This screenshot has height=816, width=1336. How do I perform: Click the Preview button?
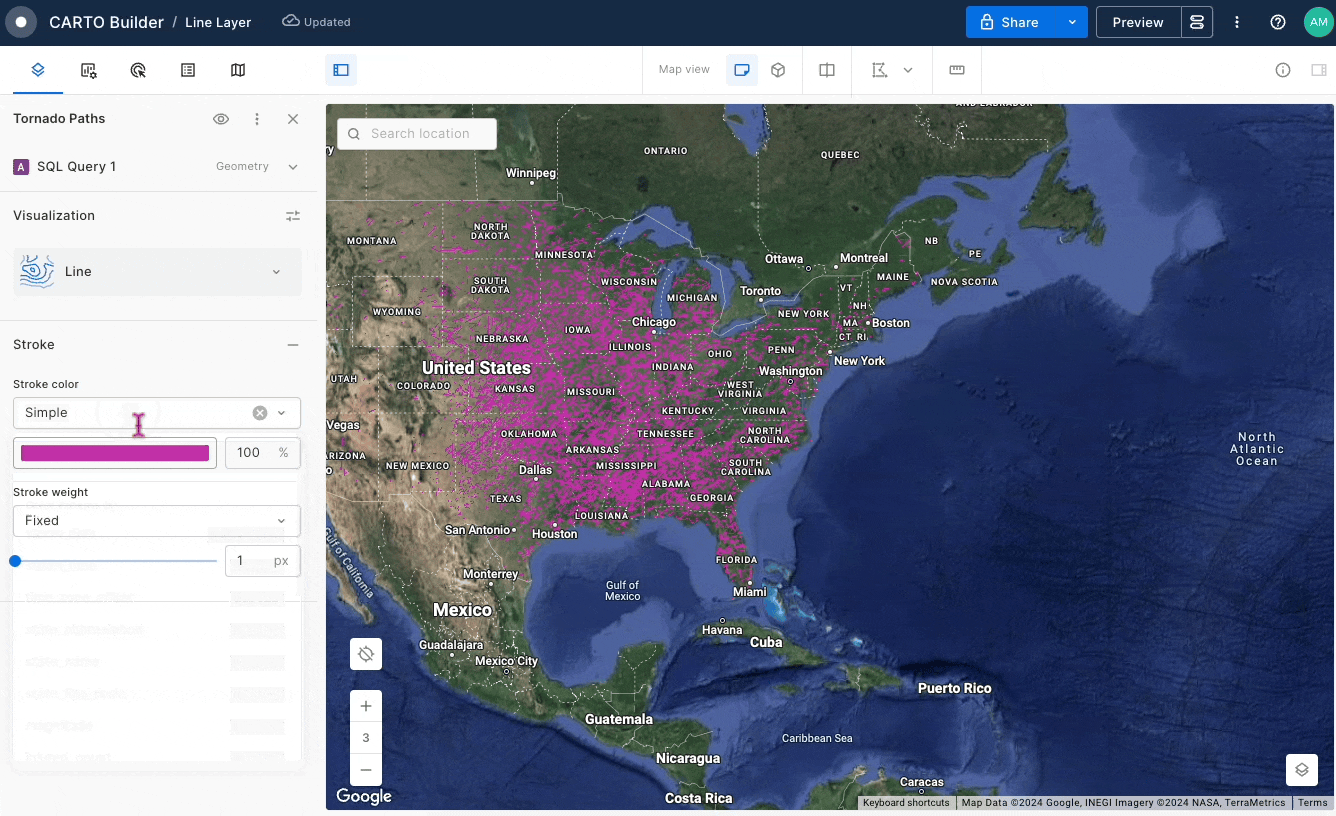pos(1138,22)
